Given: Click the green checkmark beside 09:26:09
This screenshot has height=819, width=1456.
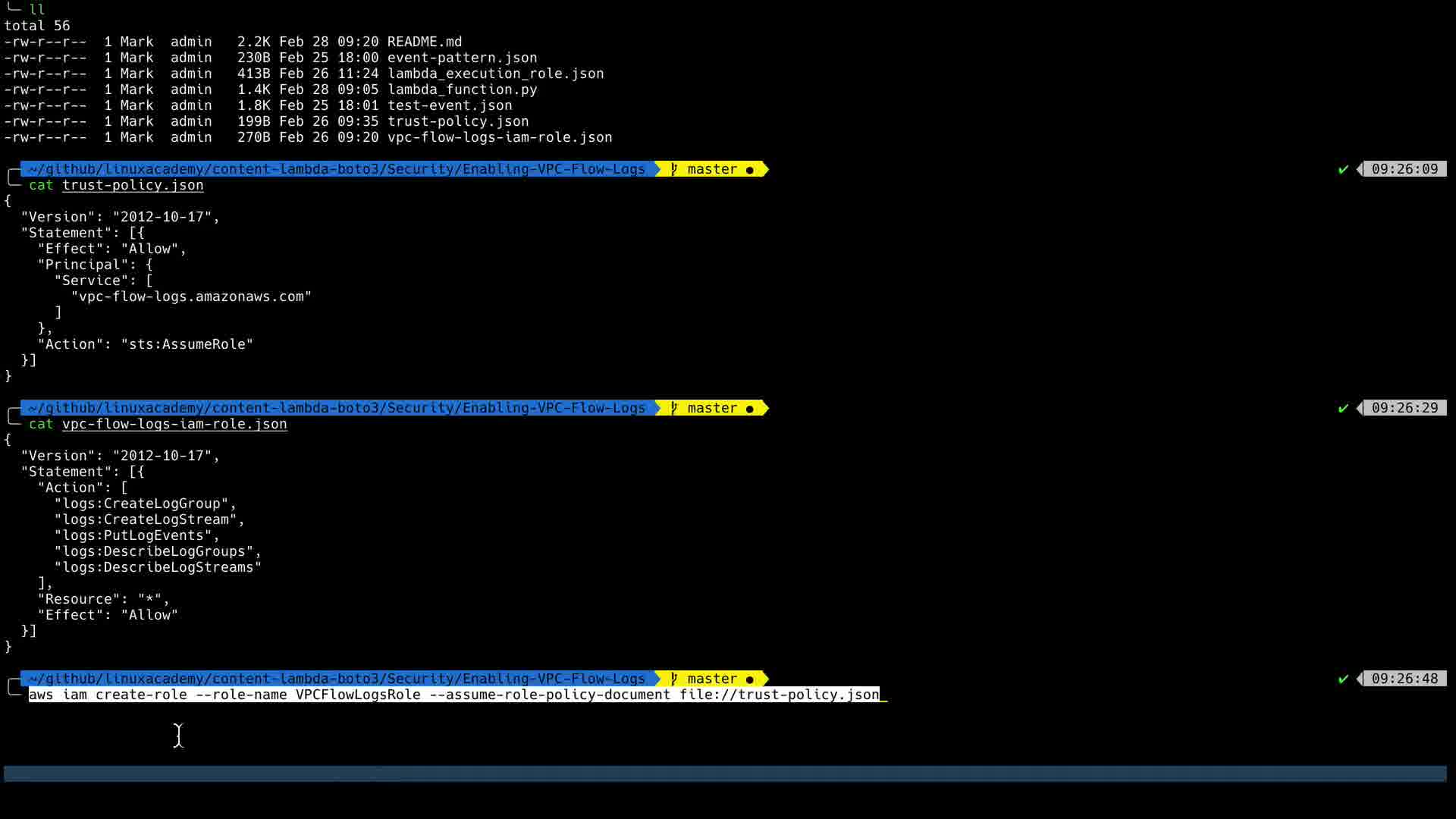Looking at the screenshot, I should click(x=1343, y=169).
